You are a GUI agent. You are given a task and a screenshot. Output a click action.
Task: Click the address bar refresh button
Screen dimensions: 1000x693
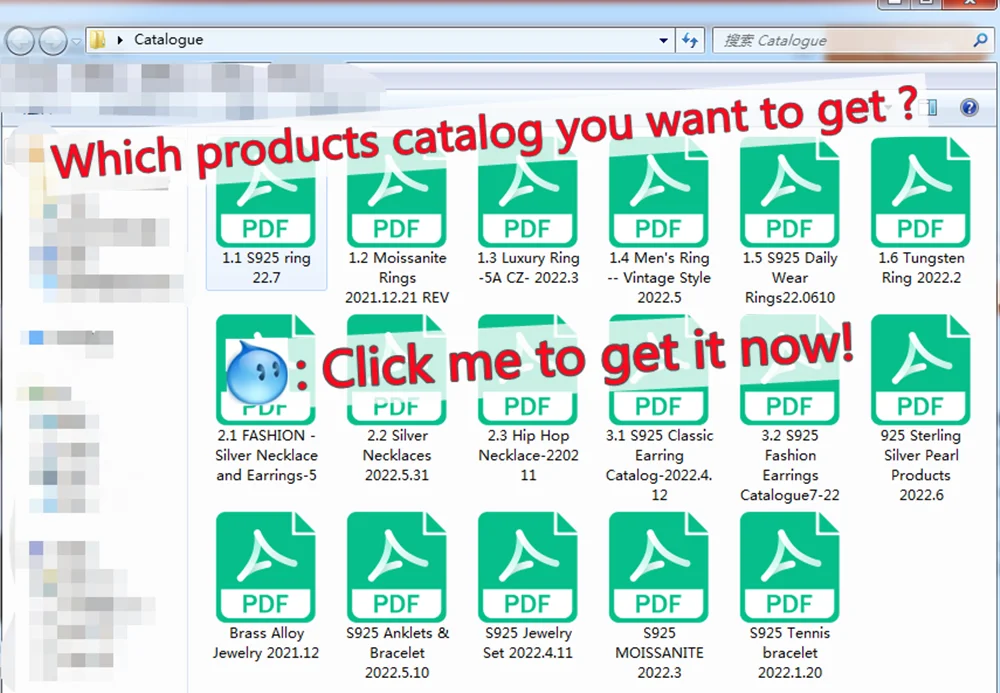[x=689, y=40]
